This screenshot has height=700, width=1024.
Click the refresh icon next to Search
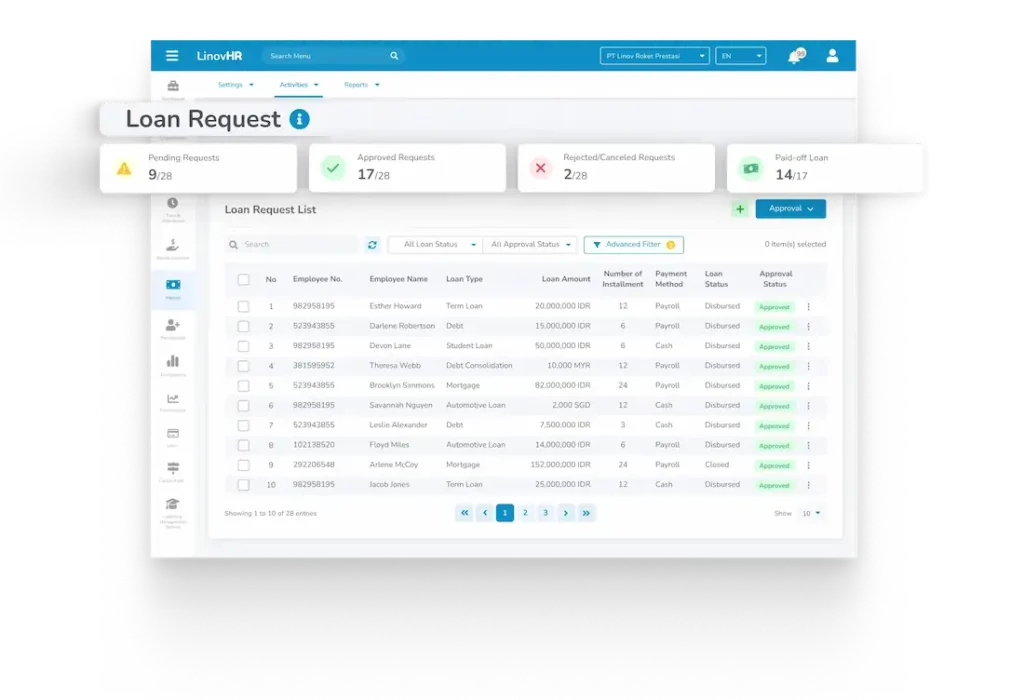pyautogui.click(x=372, y=244)
